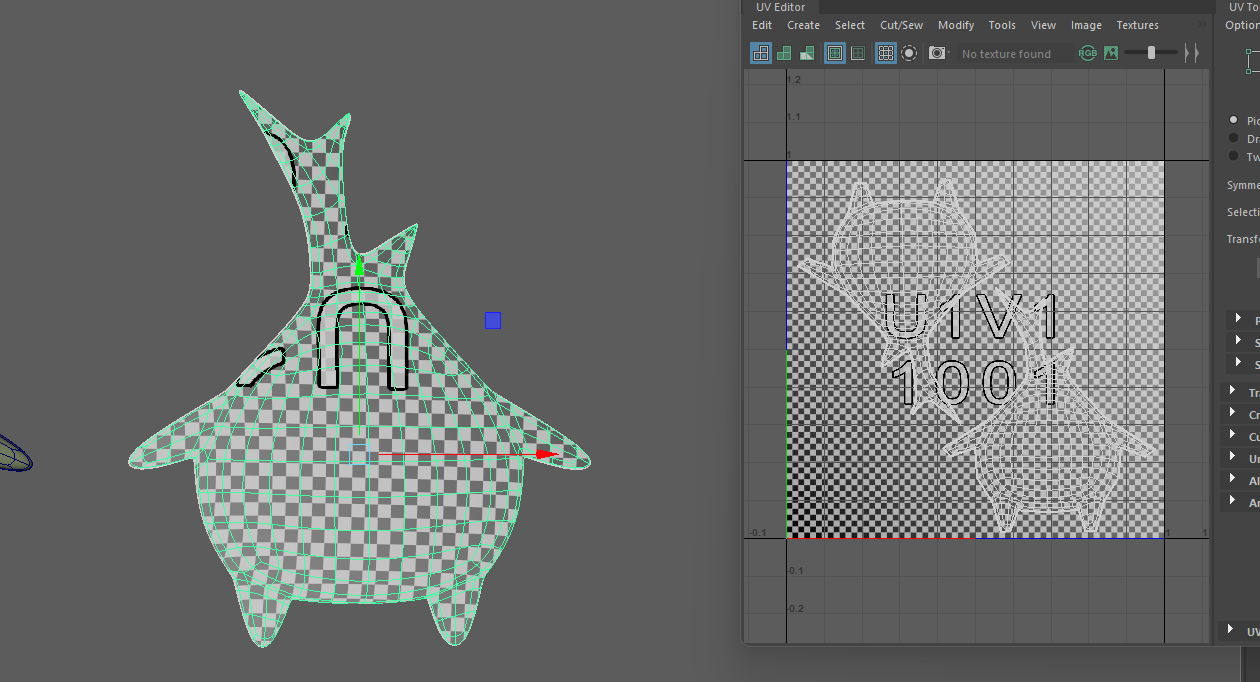Open the Cut/Sew menu
Image resolution: width=1260 pixels, height=682 pixels.
(901, 25)
